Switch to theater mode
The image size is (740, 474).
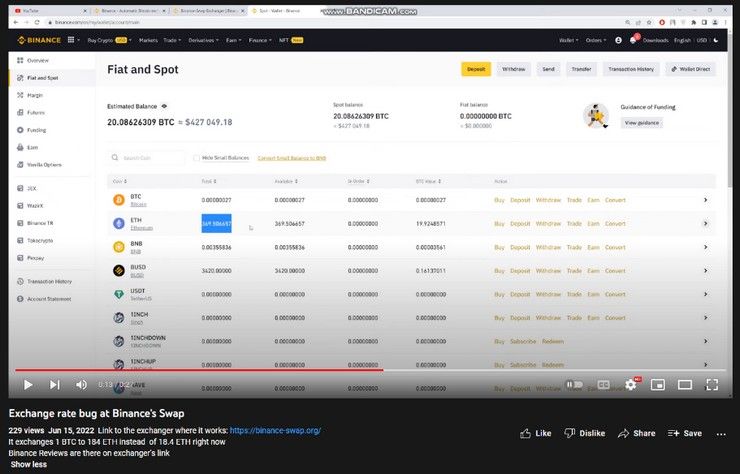pyautogui.click(x=685, y=385)
